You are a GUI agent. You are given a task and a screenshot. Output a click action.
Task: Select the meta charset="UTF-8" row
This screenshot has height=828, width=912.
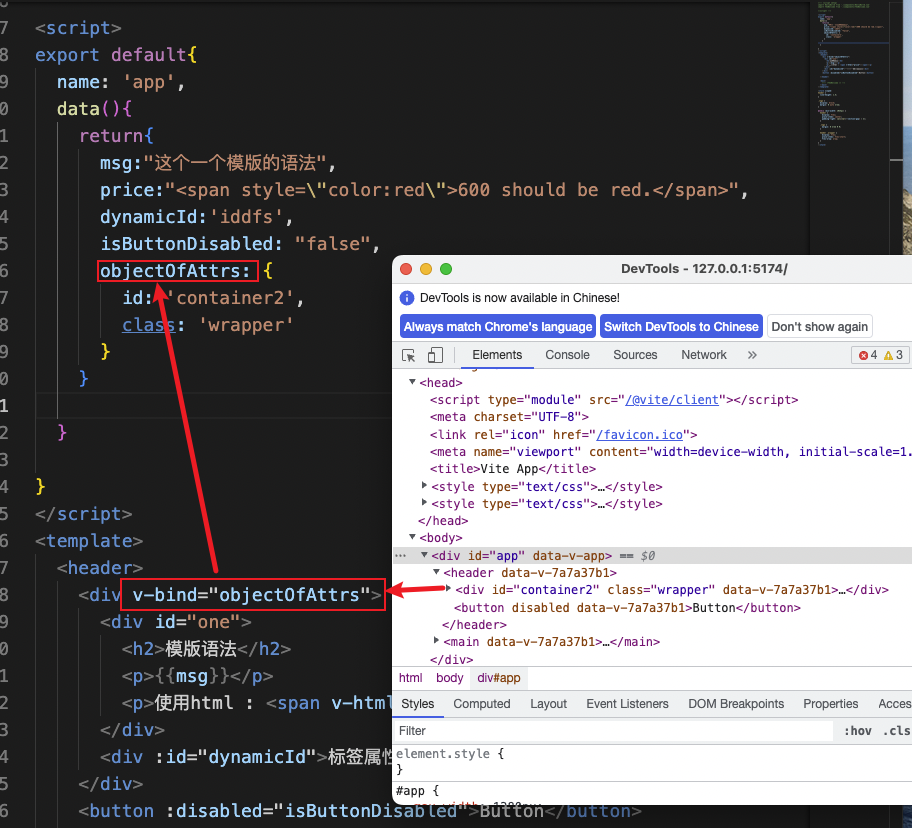click(x=510, y=417)
